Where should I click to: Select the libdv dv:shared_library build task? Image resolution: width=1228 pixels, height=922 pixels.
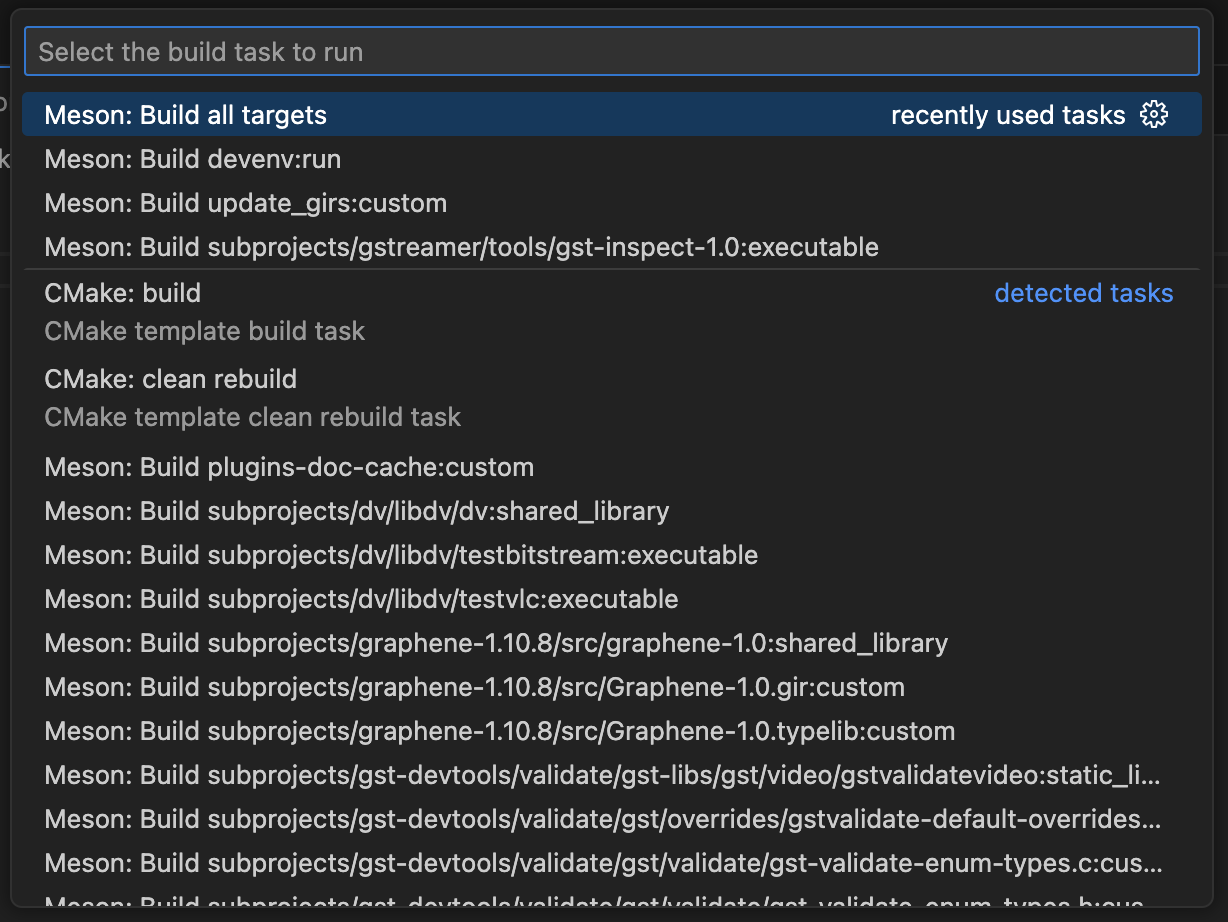point(357,511)
